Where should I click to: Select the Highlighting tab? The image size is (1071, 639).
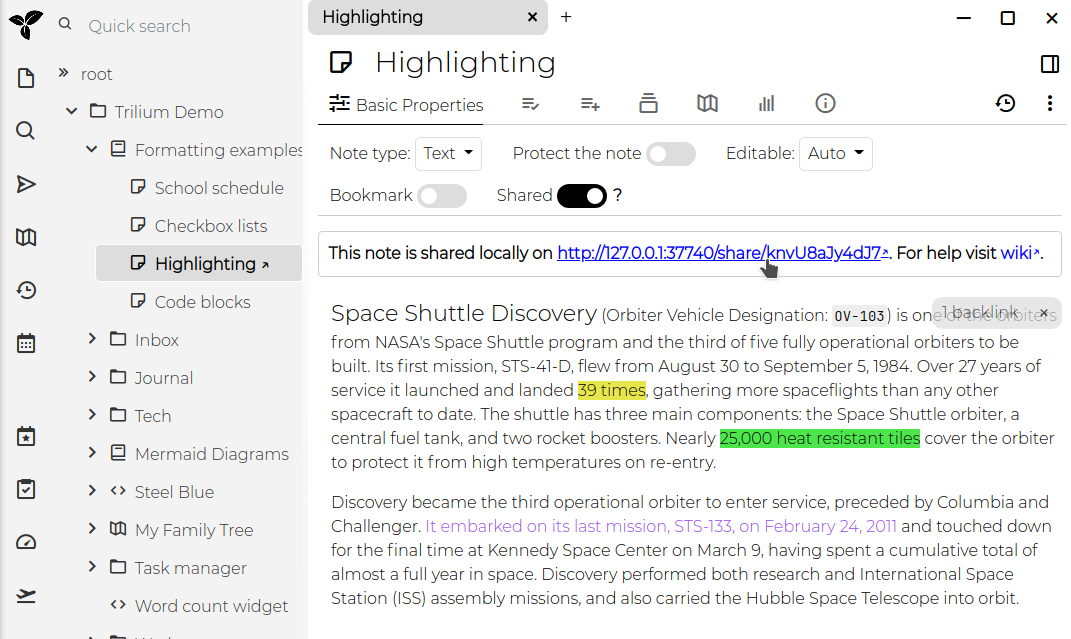(x=415, y=17)
